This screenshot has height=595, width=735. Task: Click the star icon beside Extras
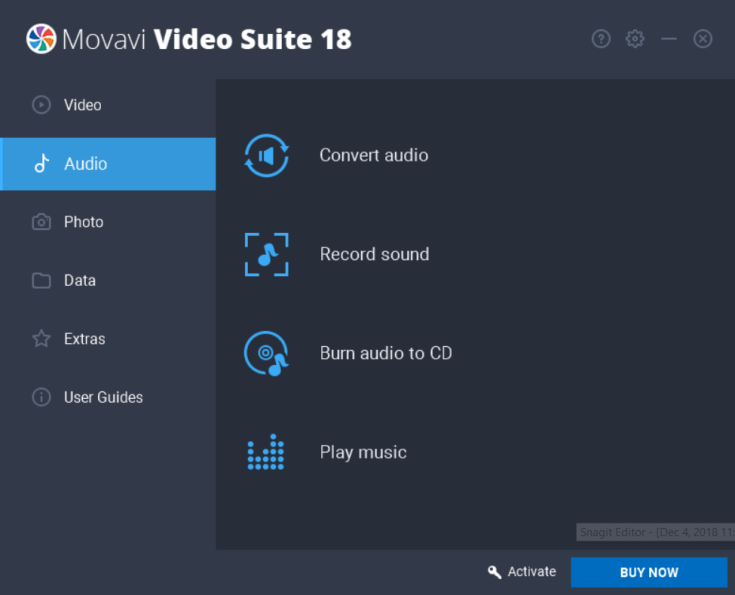pos(41,339)
